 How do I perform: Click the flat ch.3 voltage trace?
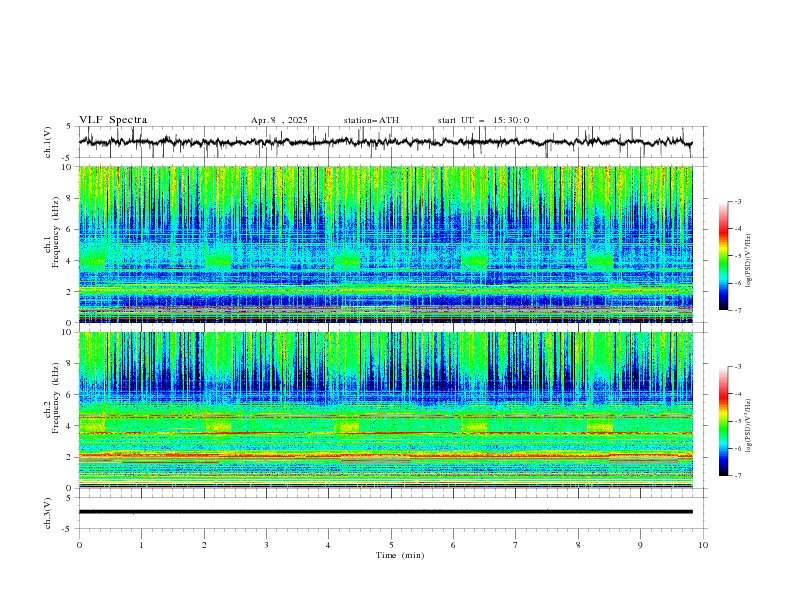pos(385,512)
